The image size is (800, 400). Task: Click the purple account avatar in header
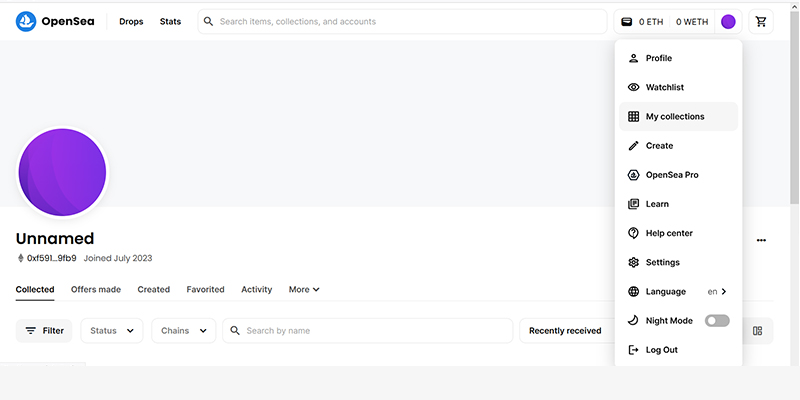click(728, 21)
